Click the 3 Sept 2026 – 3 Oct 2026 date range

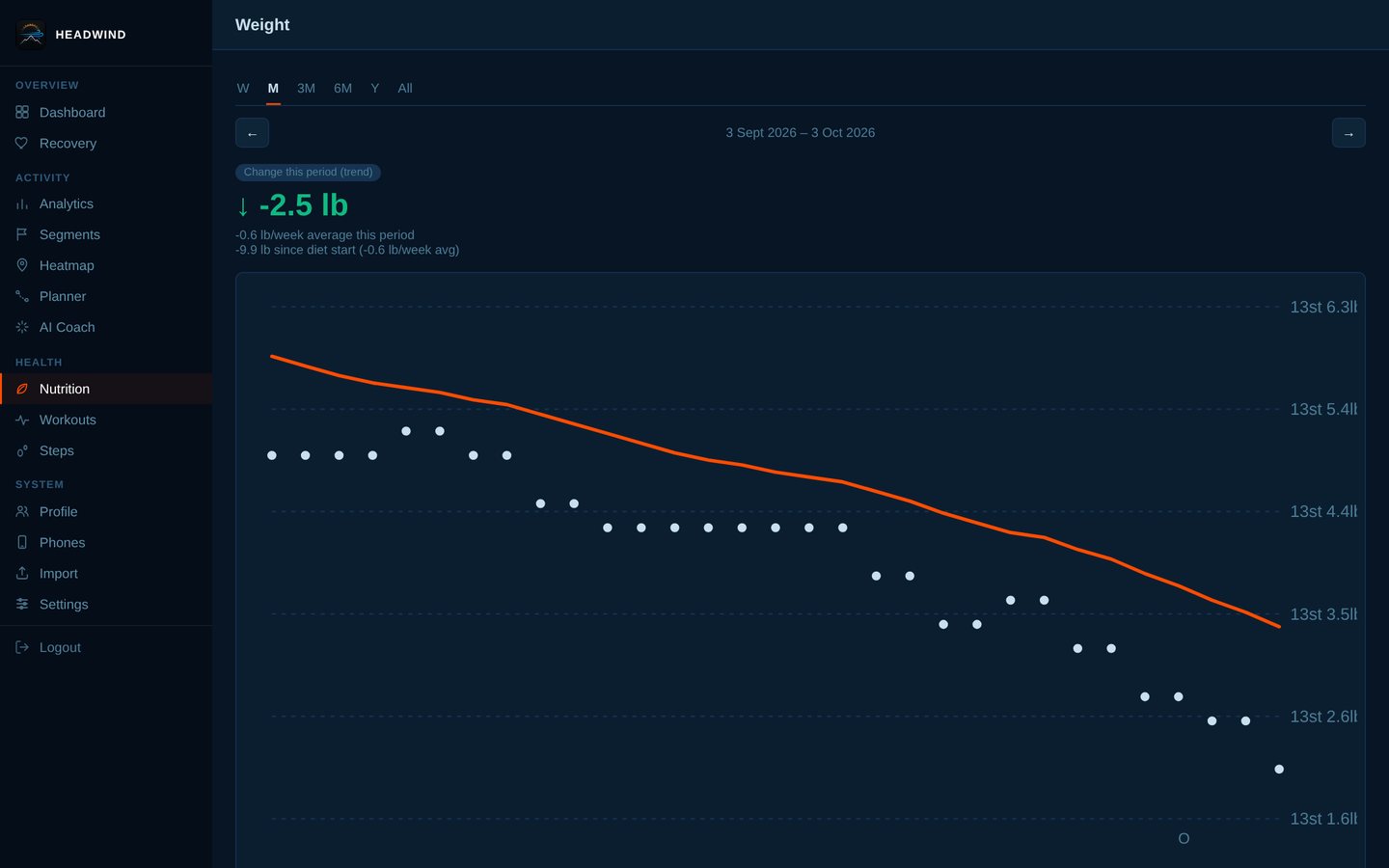(x=801, y=133)
